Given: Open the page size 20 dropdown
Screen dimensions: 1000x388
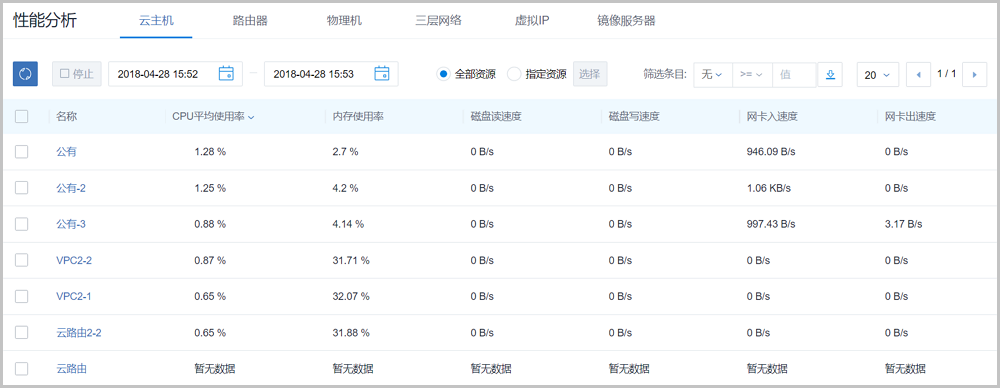Looking at the screenshot, I should (878, 75).
